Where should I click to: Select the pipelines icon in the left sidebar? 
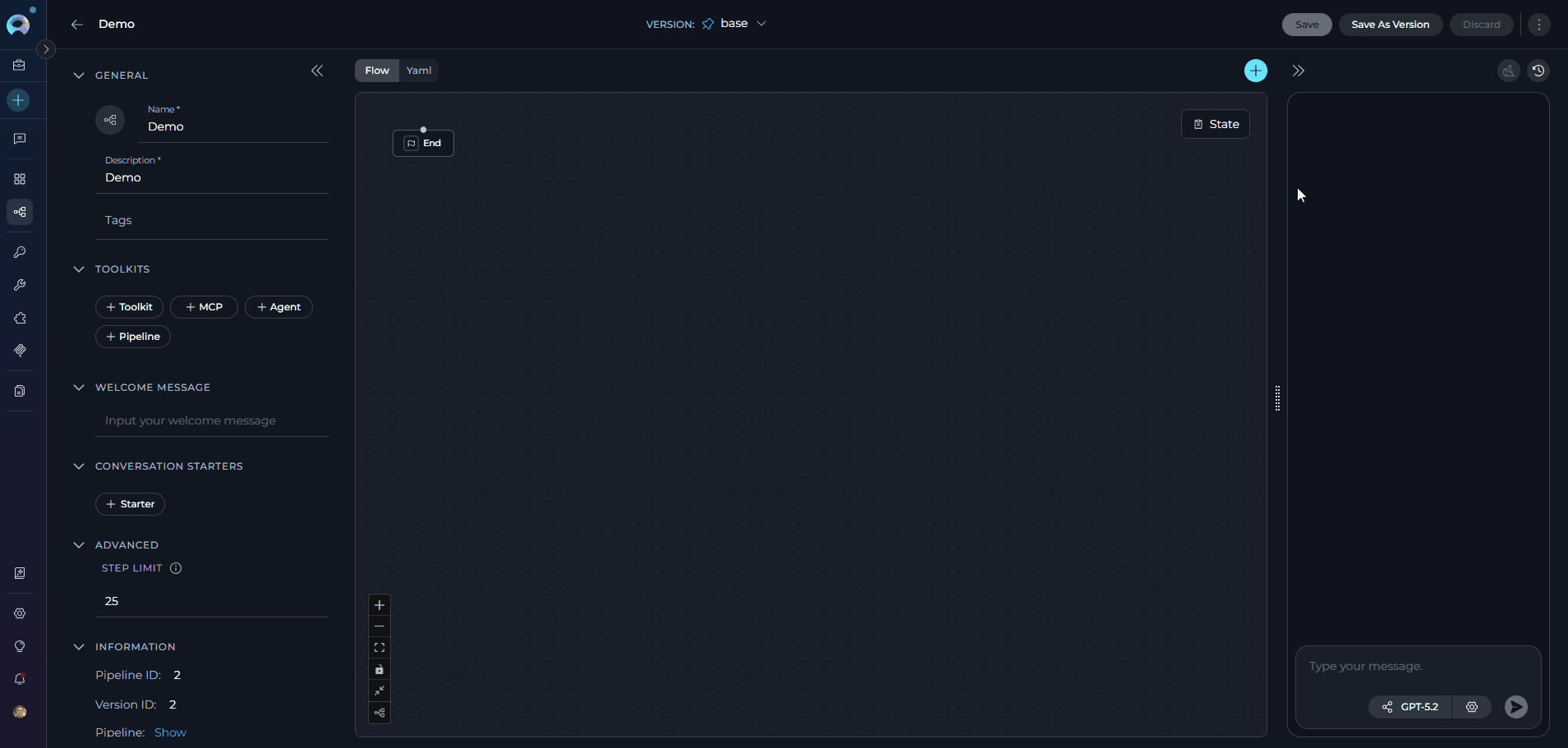(20, 212)
